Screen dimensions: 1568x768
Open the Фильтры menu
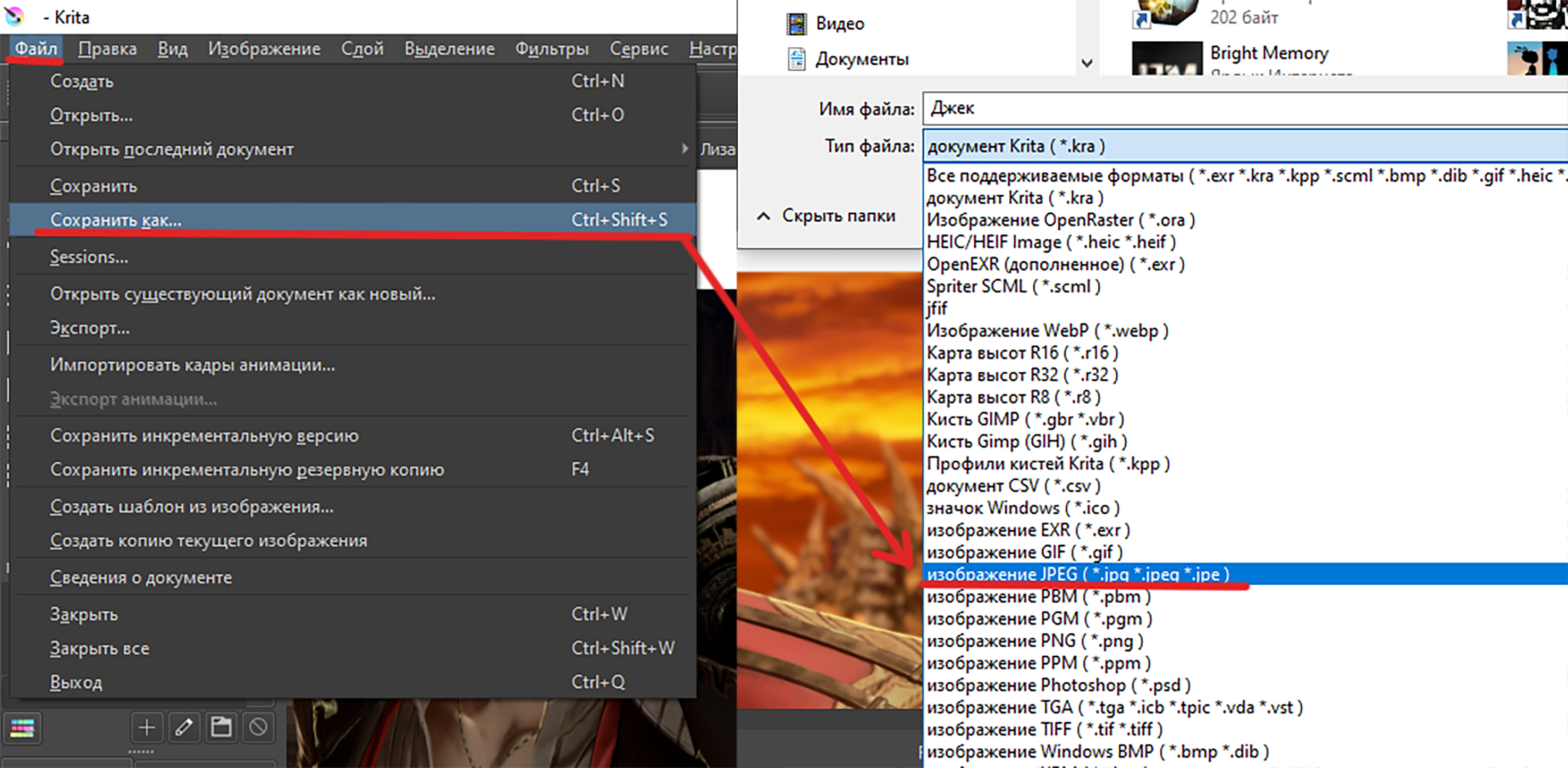(x=552, y=49)
